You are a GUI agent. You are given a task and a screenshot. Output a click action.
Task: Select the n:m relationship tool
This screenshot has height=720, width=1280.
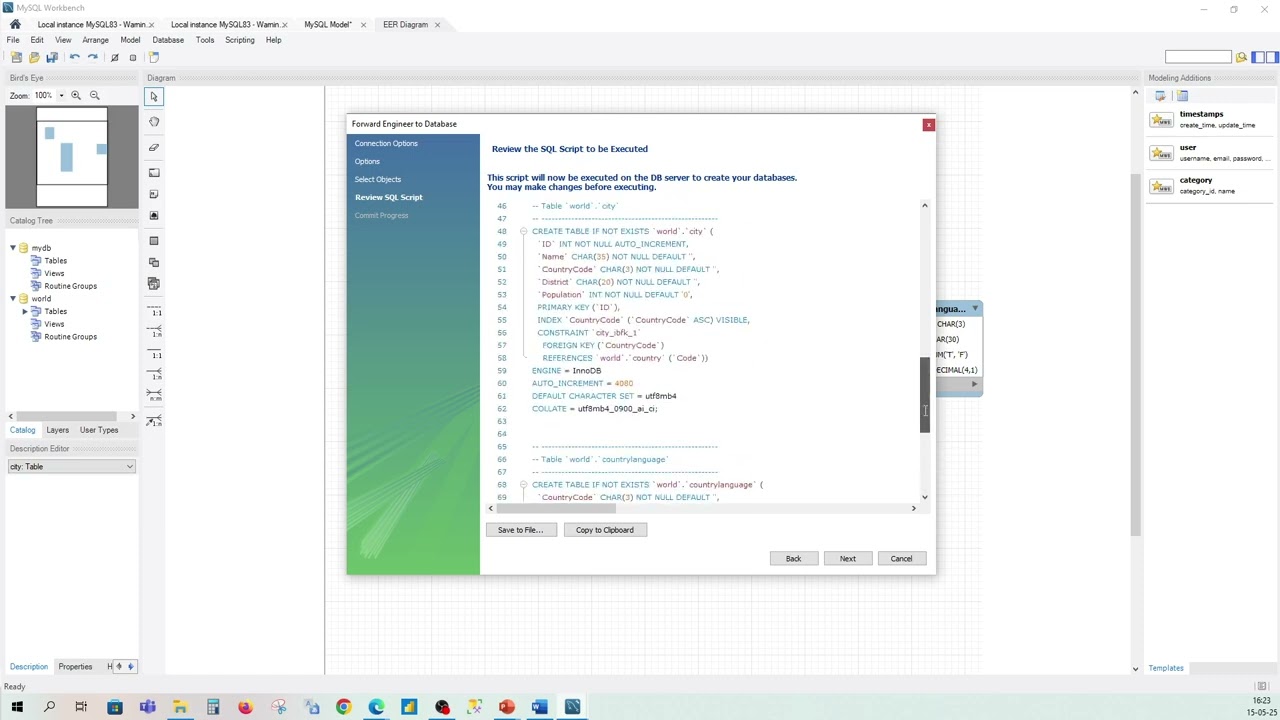coord(155,397)
